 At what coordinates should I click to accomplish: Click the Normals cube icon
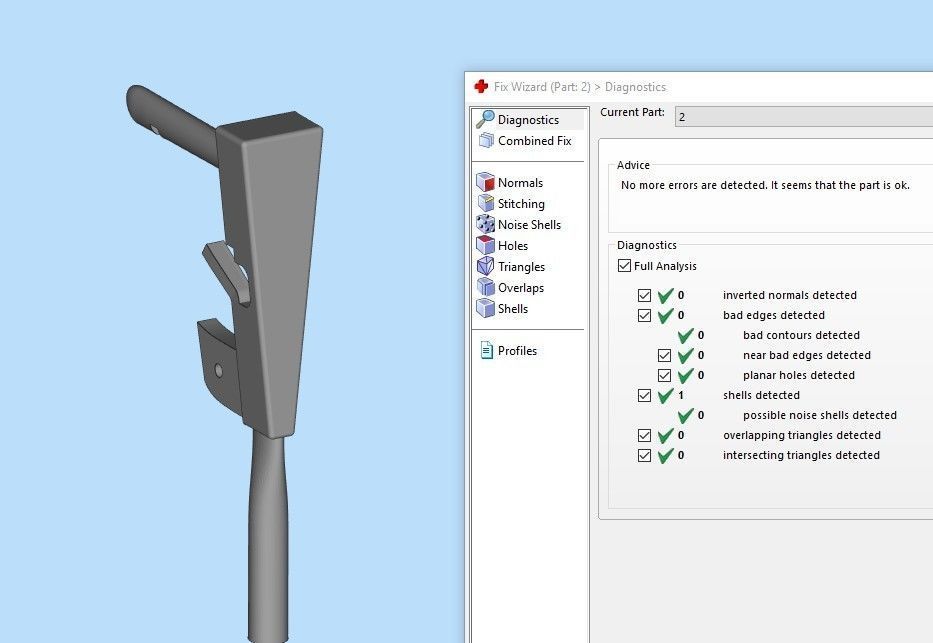click(486, 182)
